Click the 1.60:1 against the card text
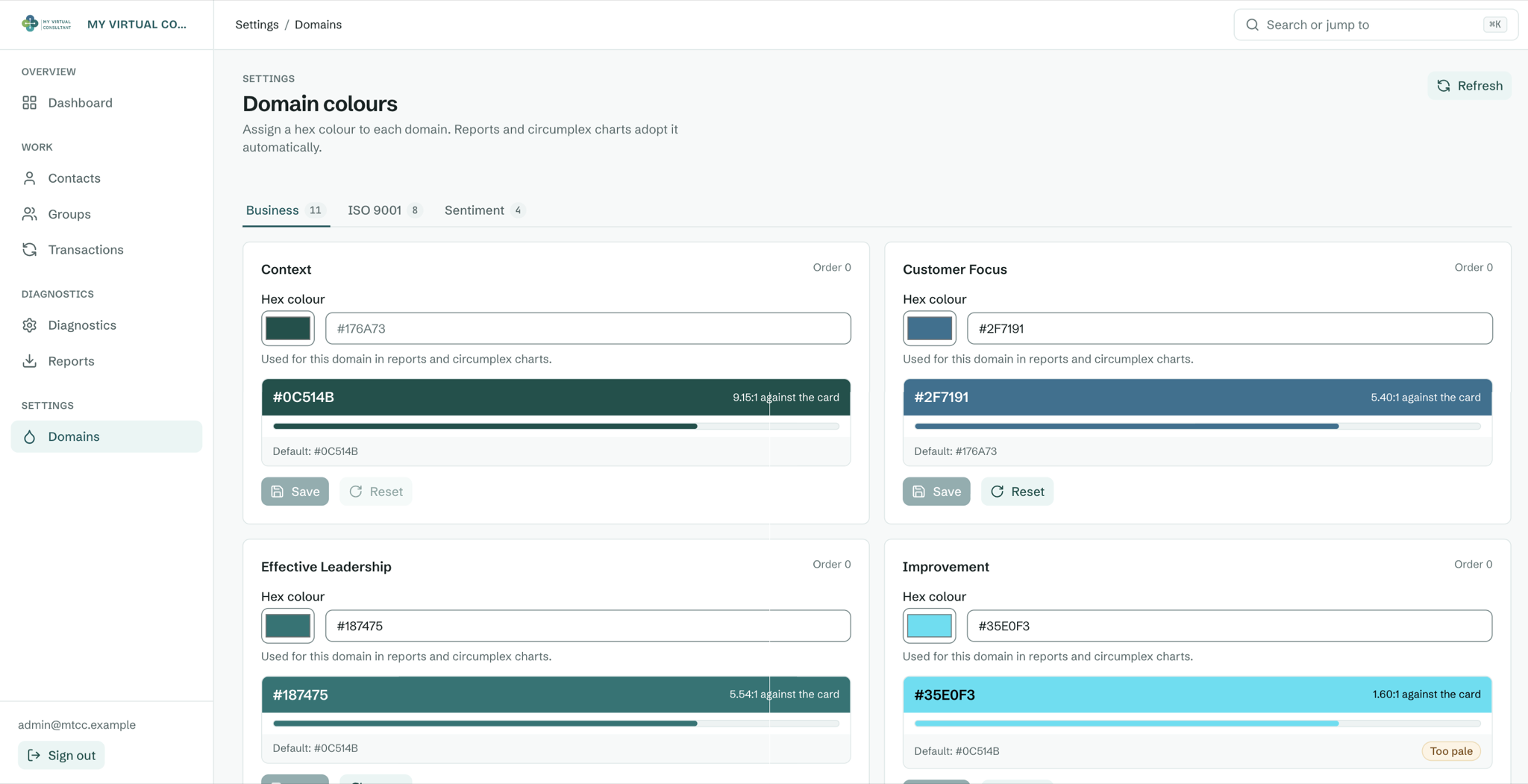Image resolution: width=1528 pixels, height=784 pixels. click(1427, 694)
